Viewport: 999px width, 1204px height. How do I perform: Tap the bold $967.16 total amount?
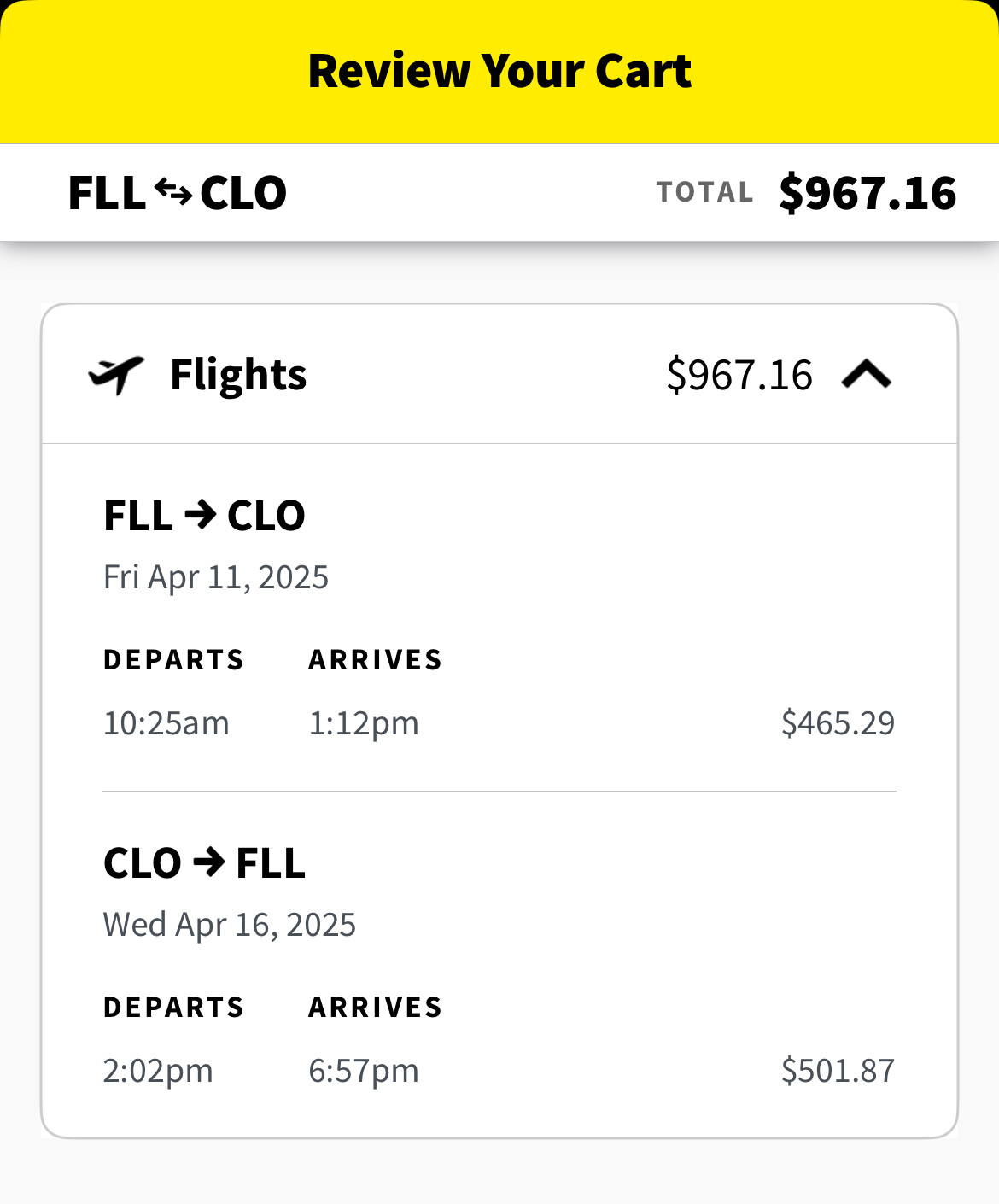click(868, 193)
